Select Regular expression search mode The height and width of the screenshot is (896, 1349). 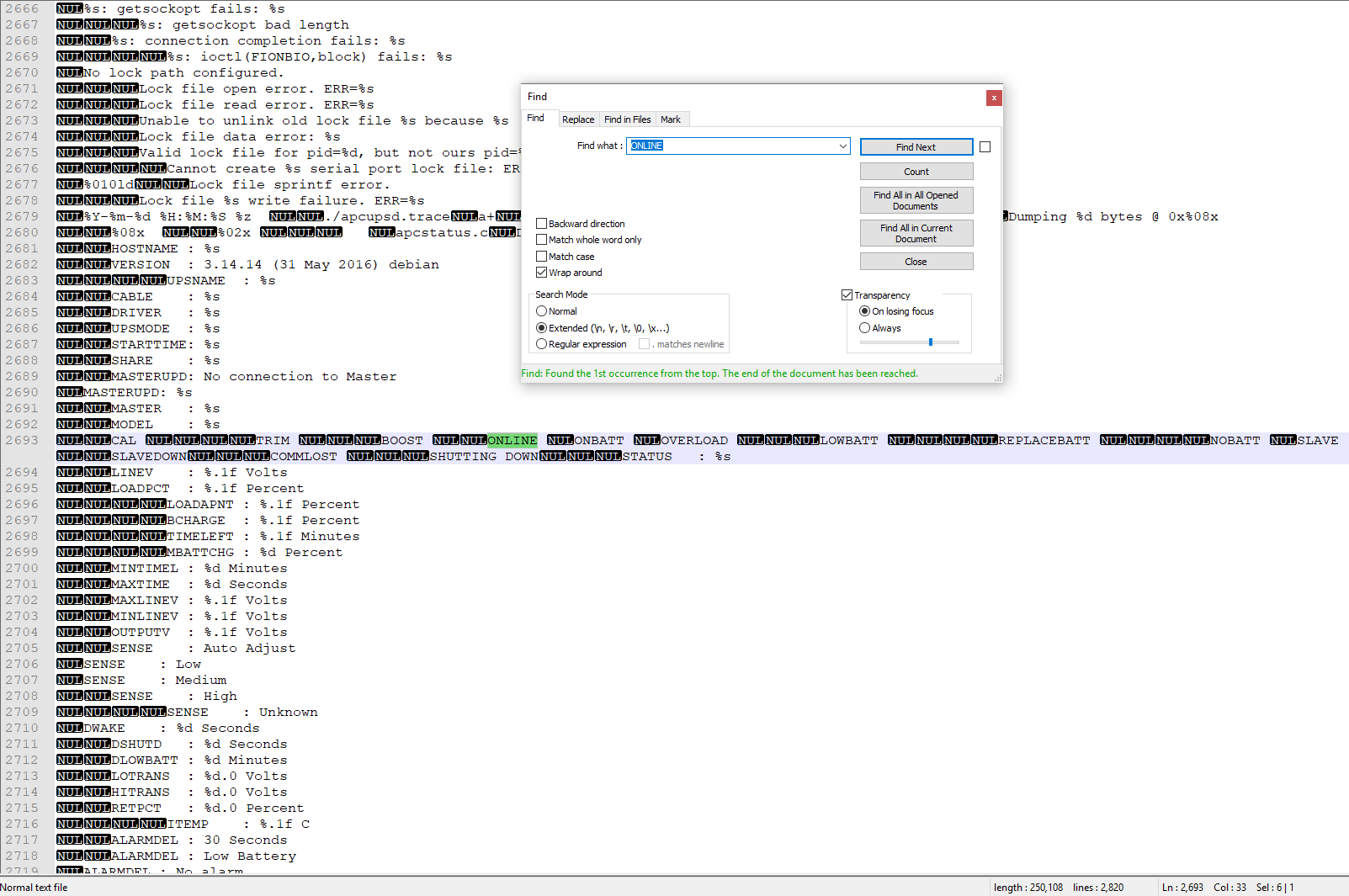tap(542, 344)
